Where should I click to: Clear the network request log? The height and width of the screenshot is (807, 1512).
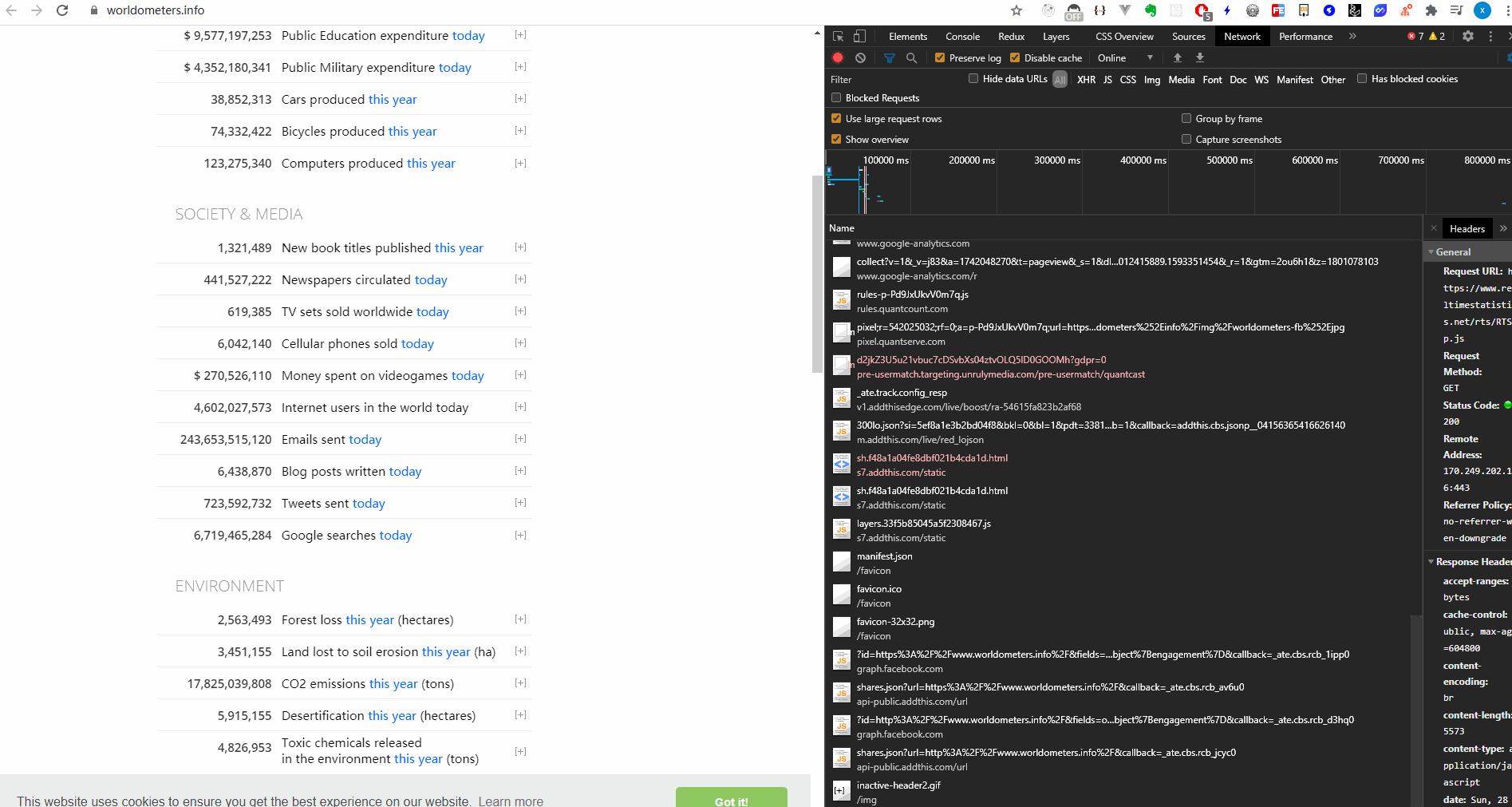[860, 57]
